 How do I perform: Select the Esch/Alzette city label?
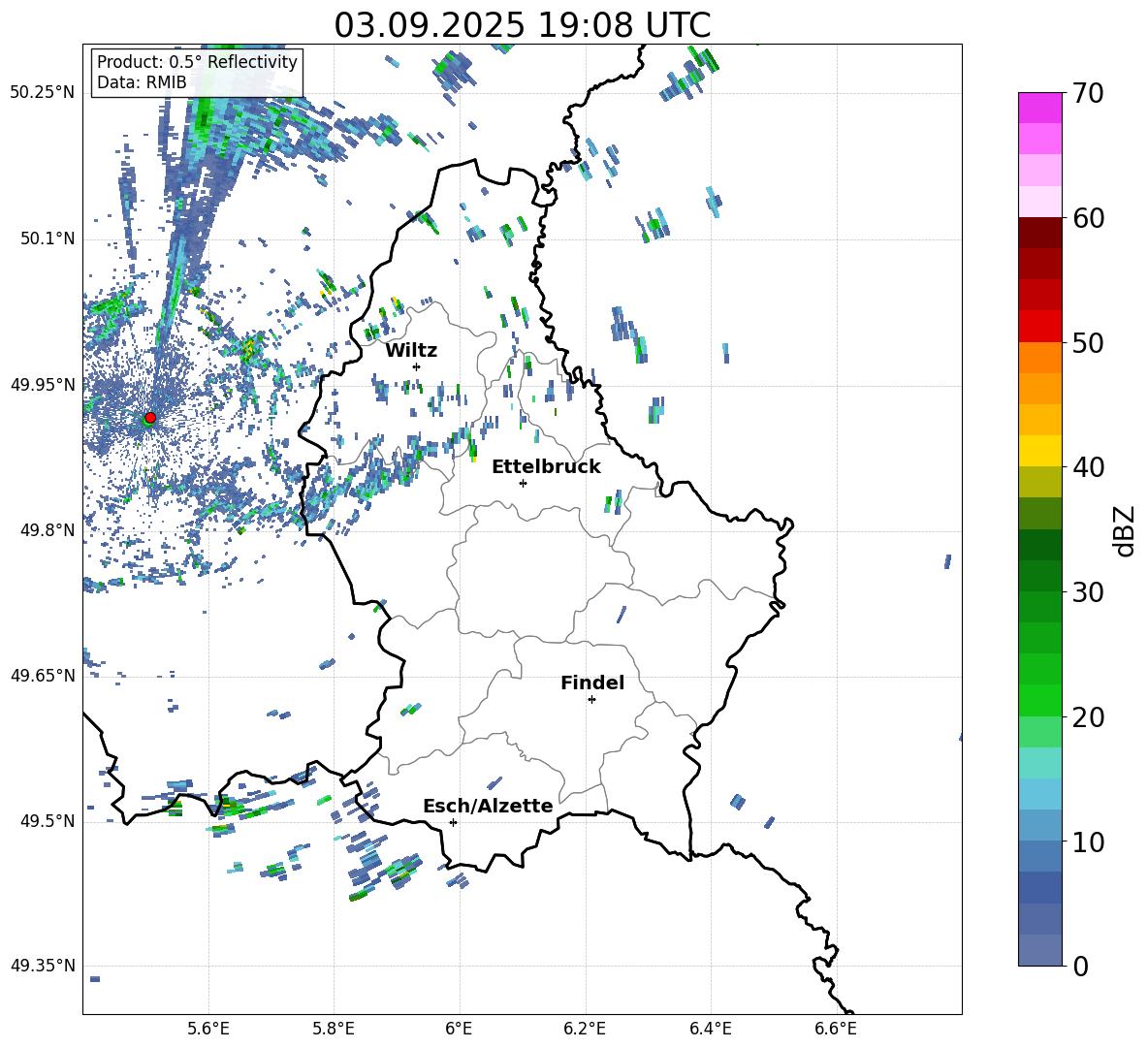click(x=488, y=806)
